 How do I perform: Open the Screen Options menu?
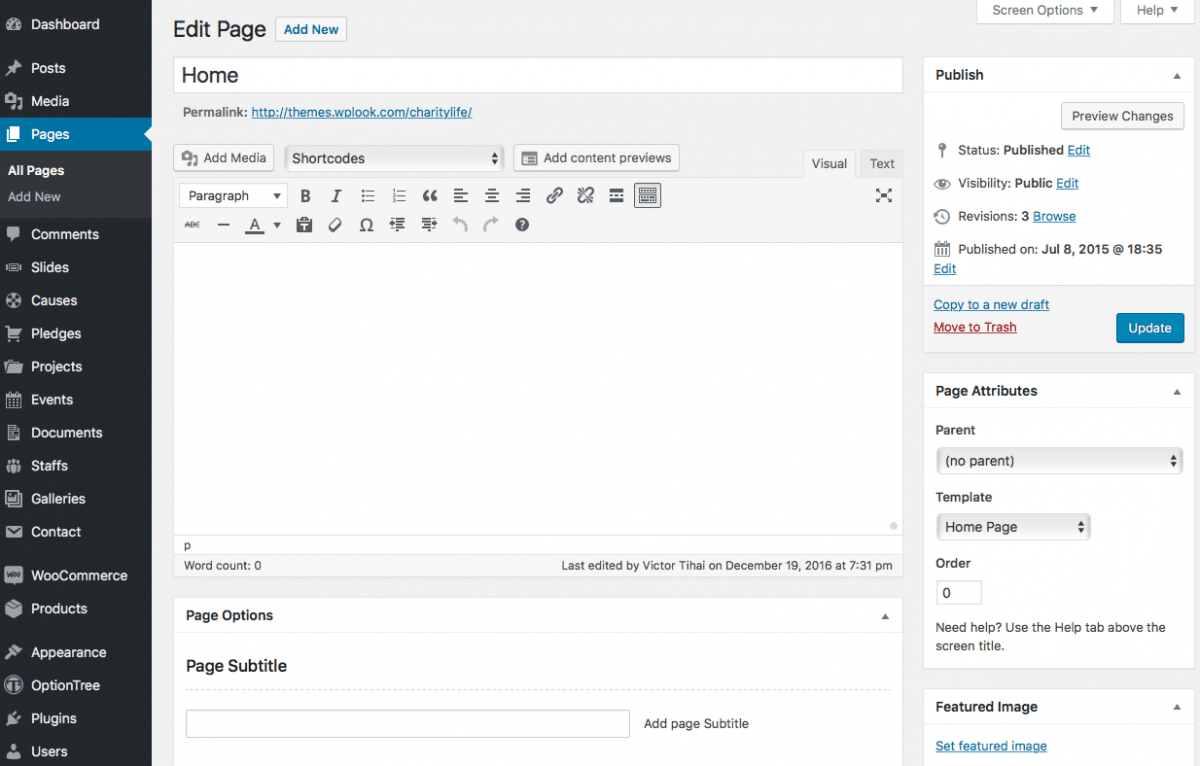[x=1044, y=10]
